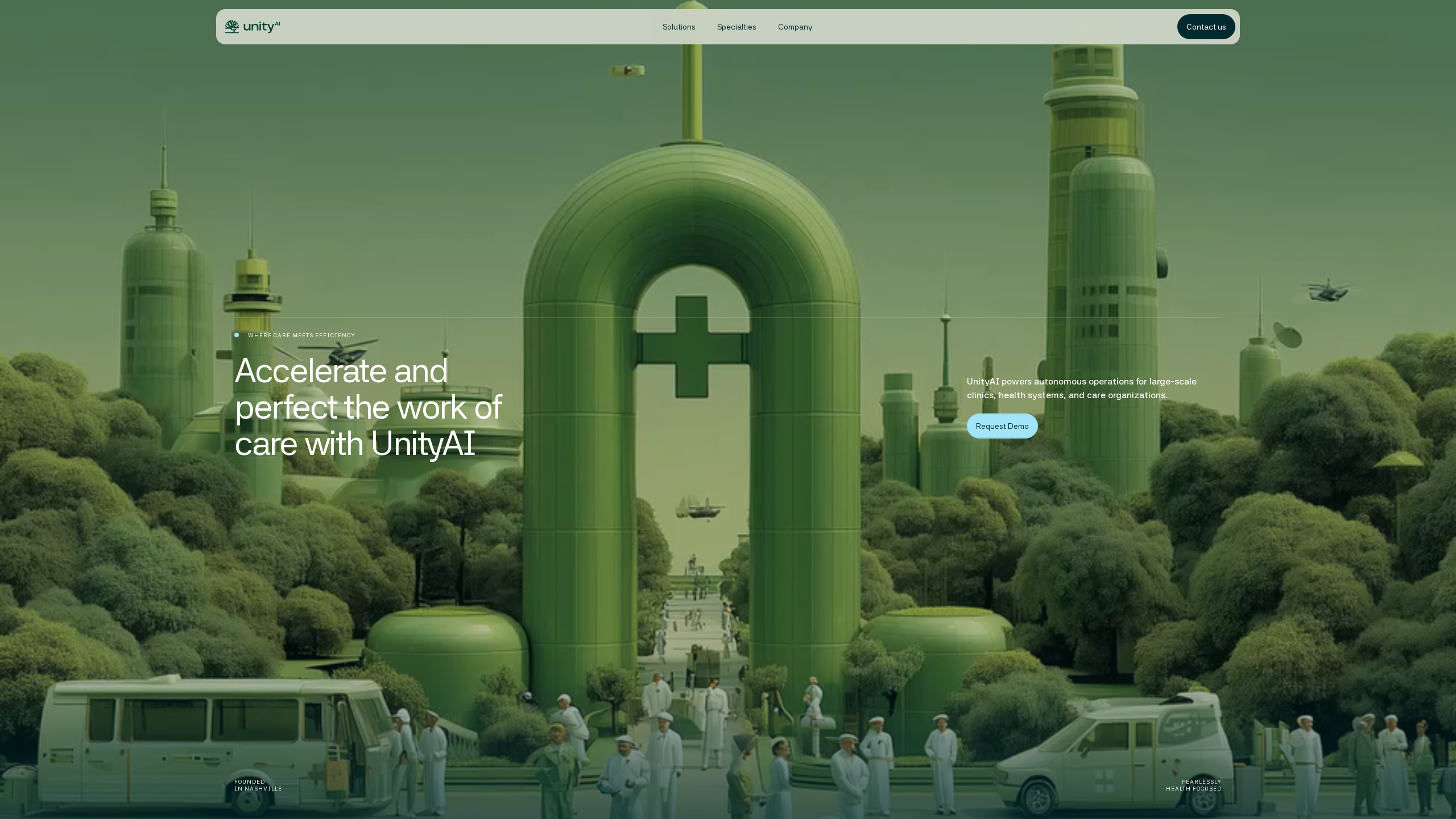
Task: Click the Request Demo button
Action: point(1002,426)
